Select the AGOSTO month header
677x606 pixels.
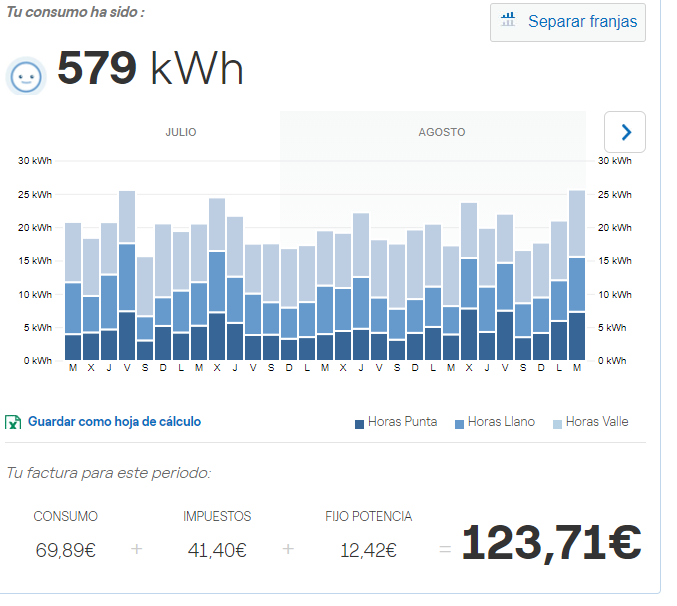[x=441, y=132]
